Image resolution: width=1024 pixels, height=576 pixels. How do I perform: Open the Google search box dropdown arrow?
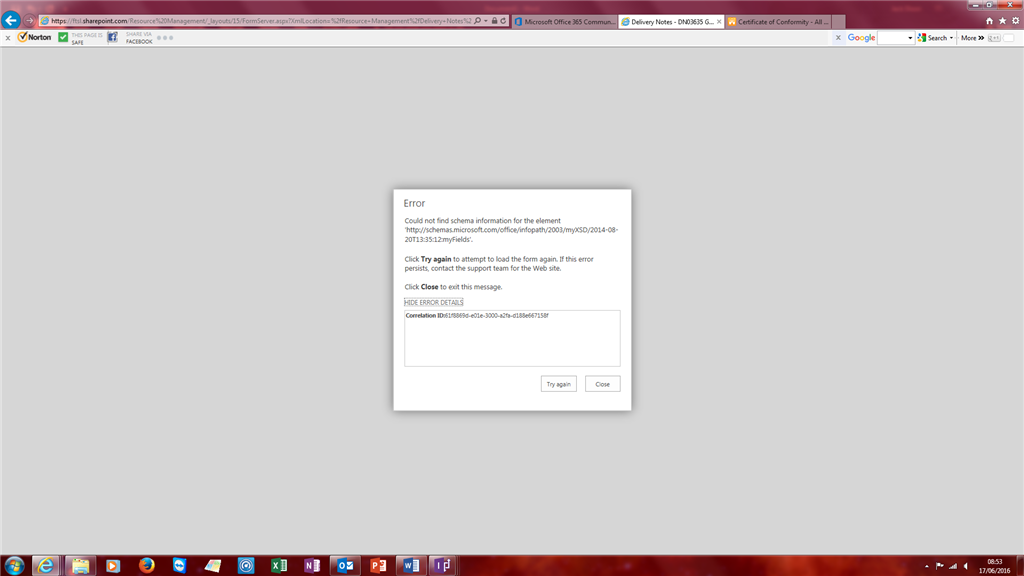pos(910,38)
